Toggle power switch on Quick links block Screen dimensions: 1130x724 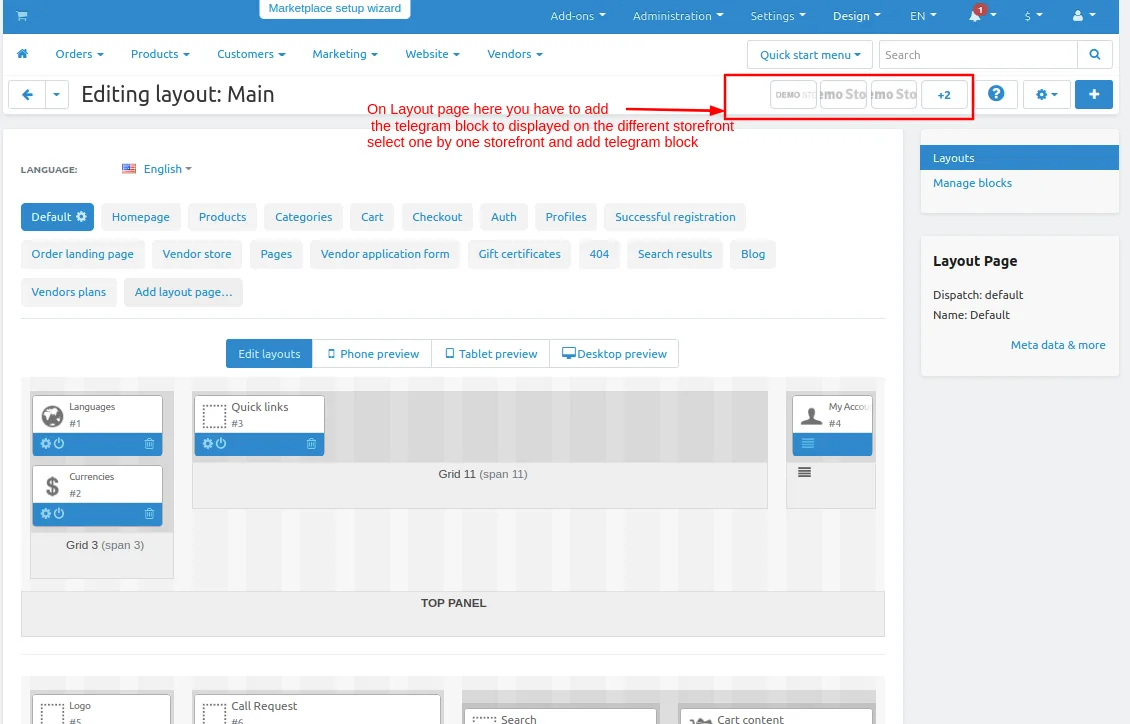[x=221, y=444]
